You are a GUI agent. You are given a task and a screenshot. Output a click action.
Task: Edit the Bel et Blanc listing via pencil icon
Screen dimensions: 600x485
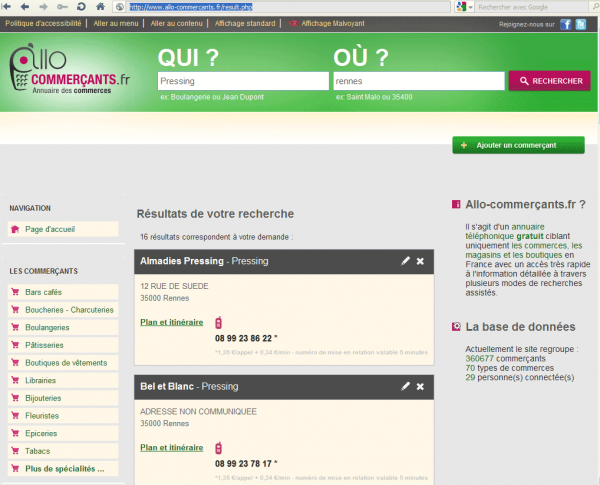405,386
